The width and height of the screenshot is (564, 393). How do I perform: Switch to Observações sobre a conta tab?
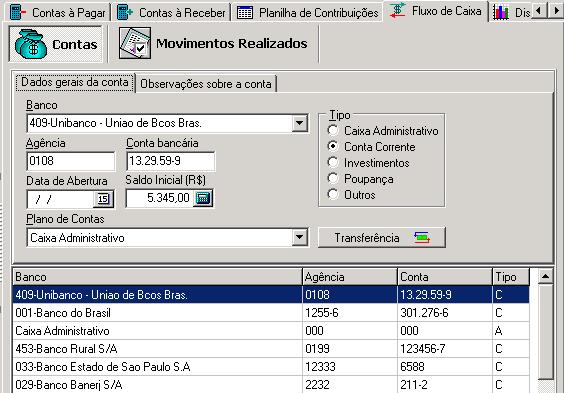coord(206,84)
